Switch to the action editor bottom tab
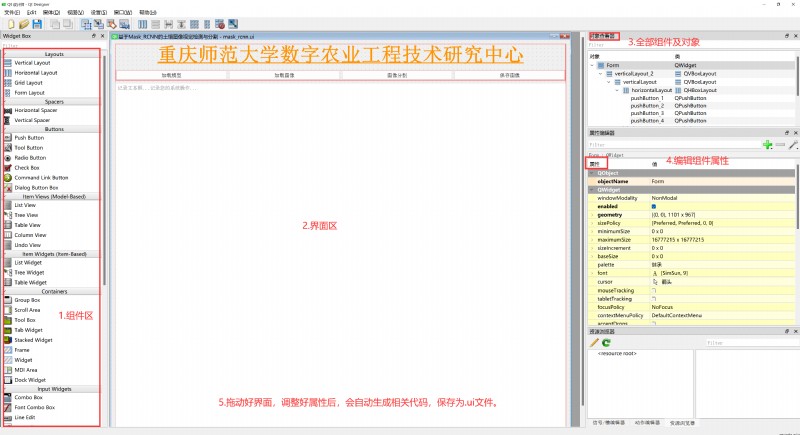This screenshot has width=800, height=435. pyautogui.click(x=647, y=423)
